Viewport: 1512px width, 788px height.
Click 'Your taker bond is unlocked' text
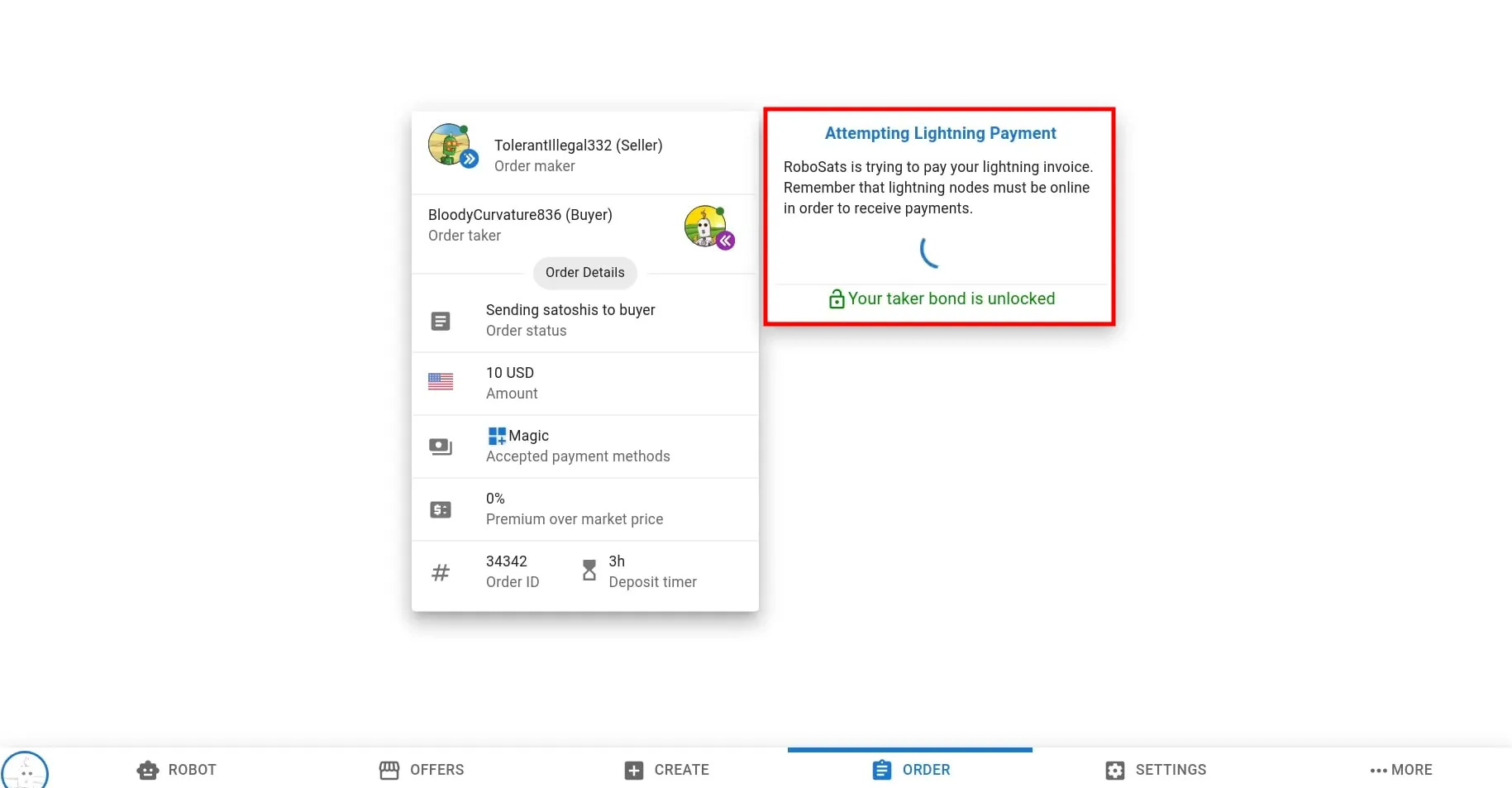[x=952, y=298]
